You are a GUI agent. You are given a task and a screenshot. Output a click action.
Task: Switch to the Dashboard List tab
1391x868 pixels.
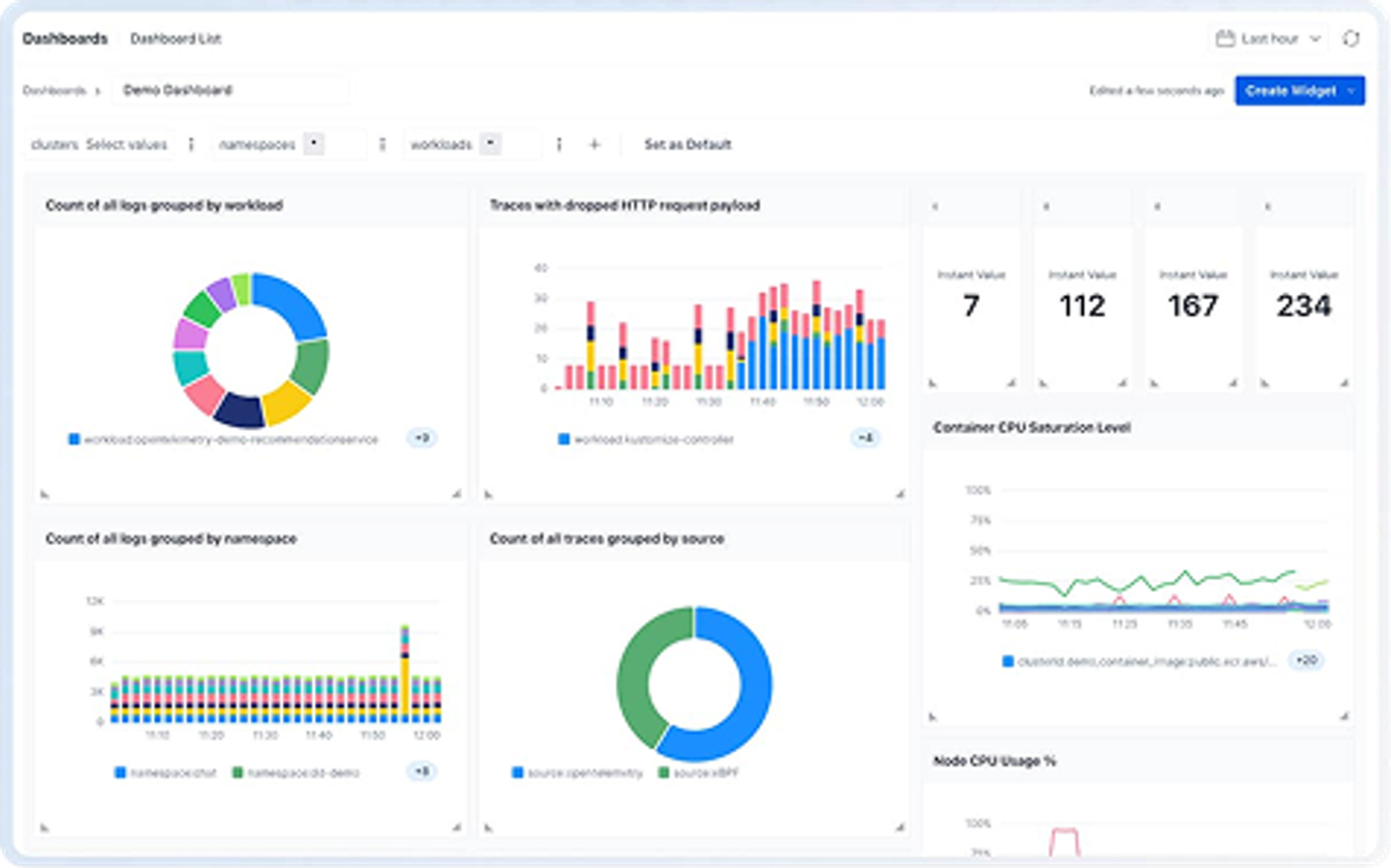176,39
